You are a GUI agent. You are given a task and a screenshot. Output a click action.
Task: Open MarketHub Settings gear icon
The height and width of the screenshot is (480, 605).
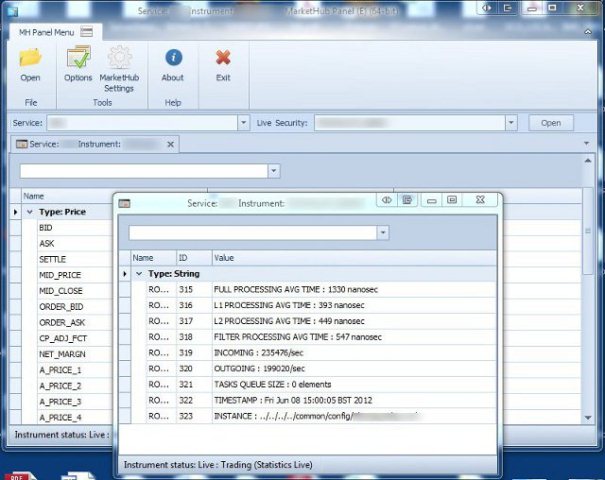(119, 58)
